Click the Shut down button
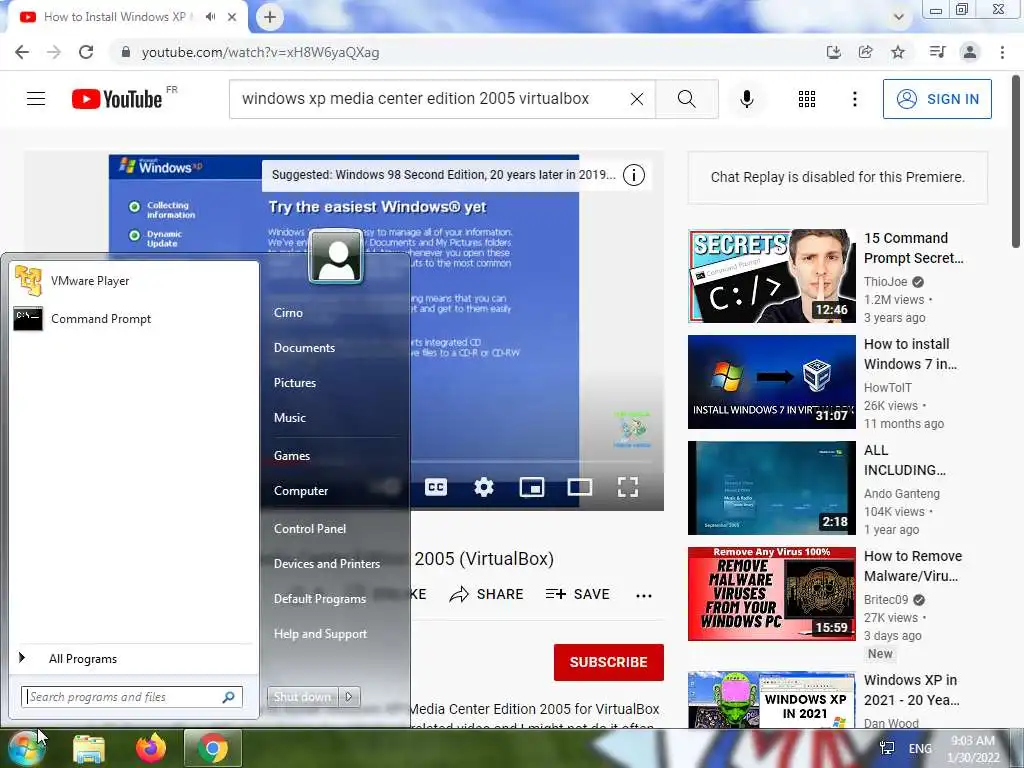This screenshot has height=768, width=1024. 302,697
